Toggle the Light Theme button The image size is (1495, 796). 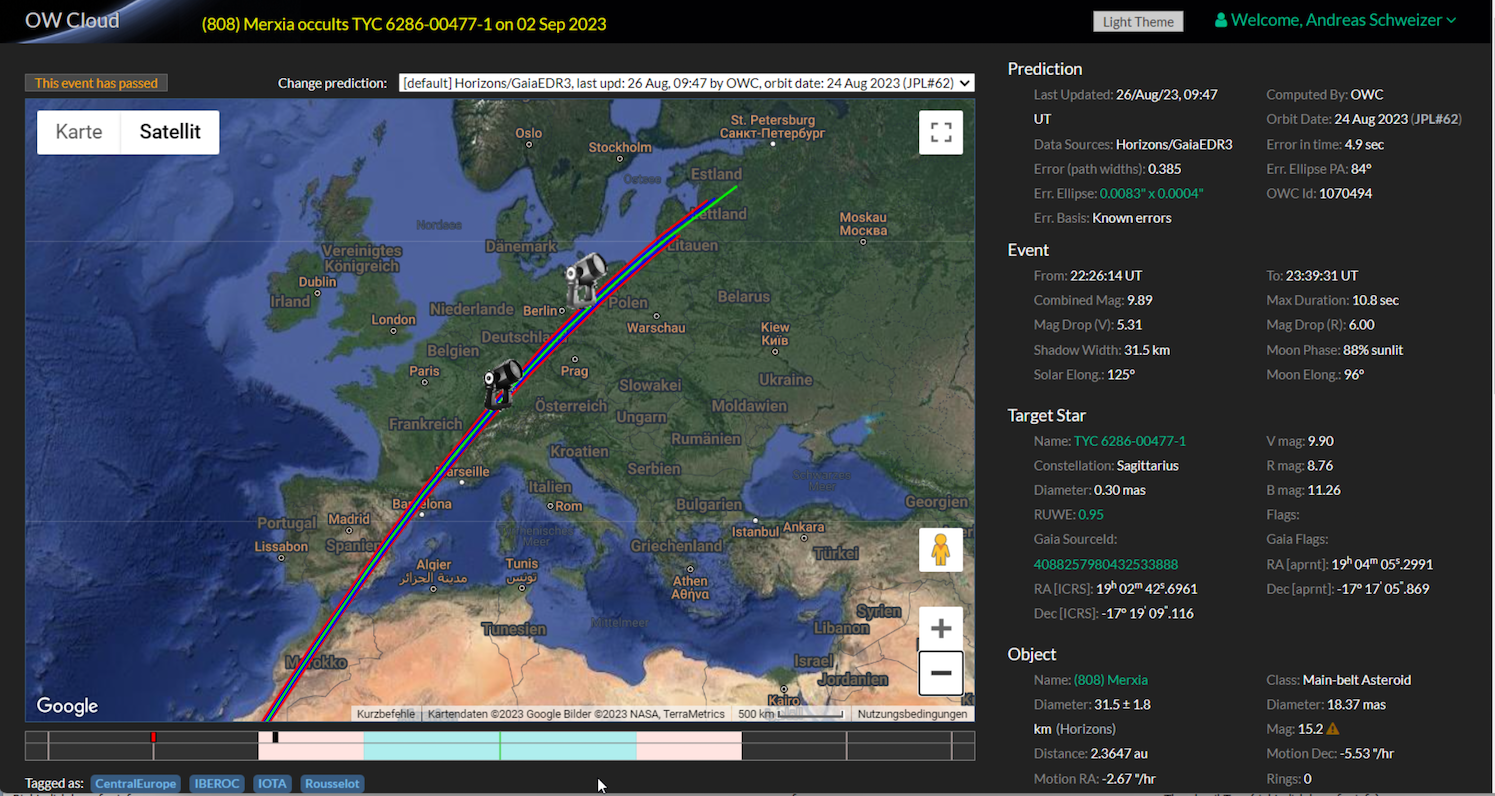(x=1138, y=22)
